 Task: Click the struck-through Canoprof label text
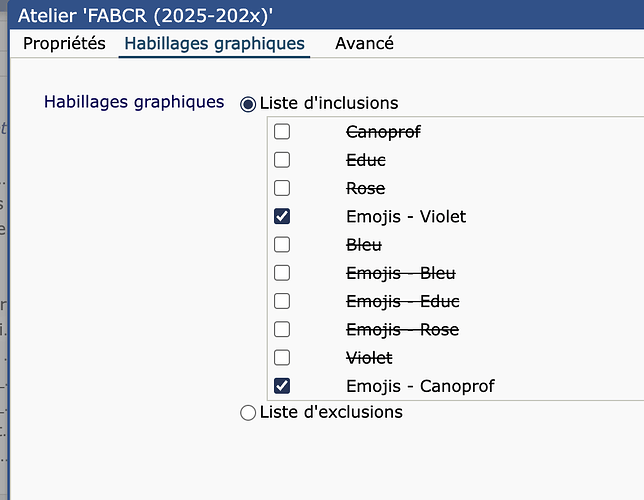click(x=383, y=132)
